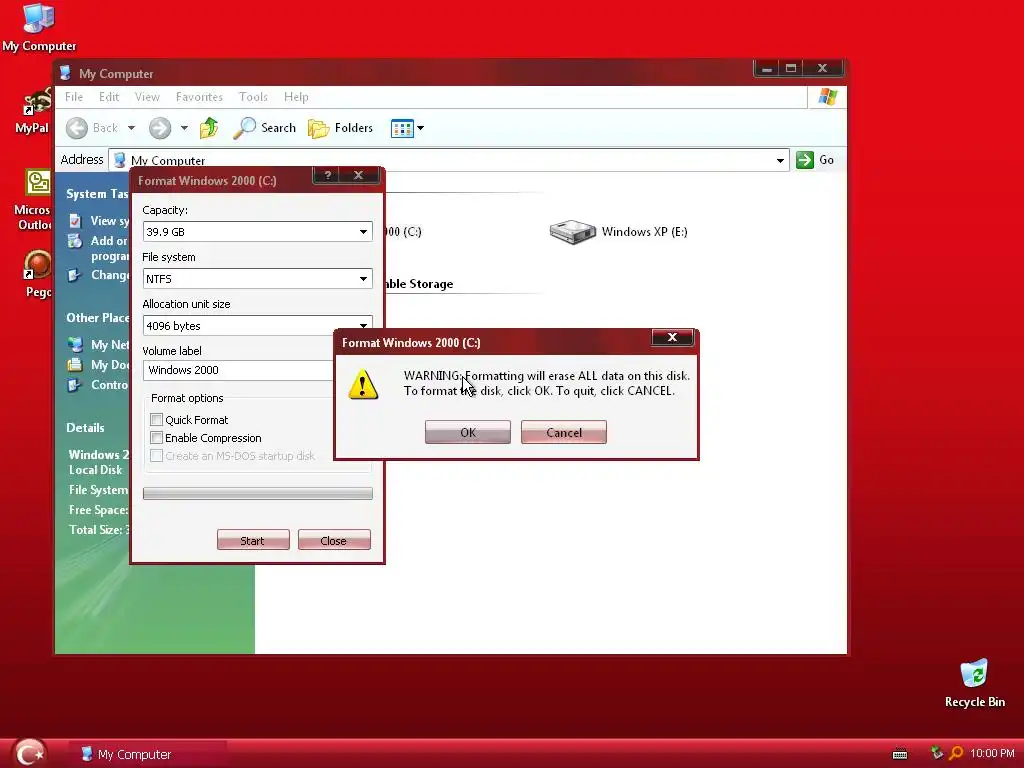The height and width of the screenshot is (768, 1024).
Task: Expand the Views dropdown arrow
Action: (421, 128)
